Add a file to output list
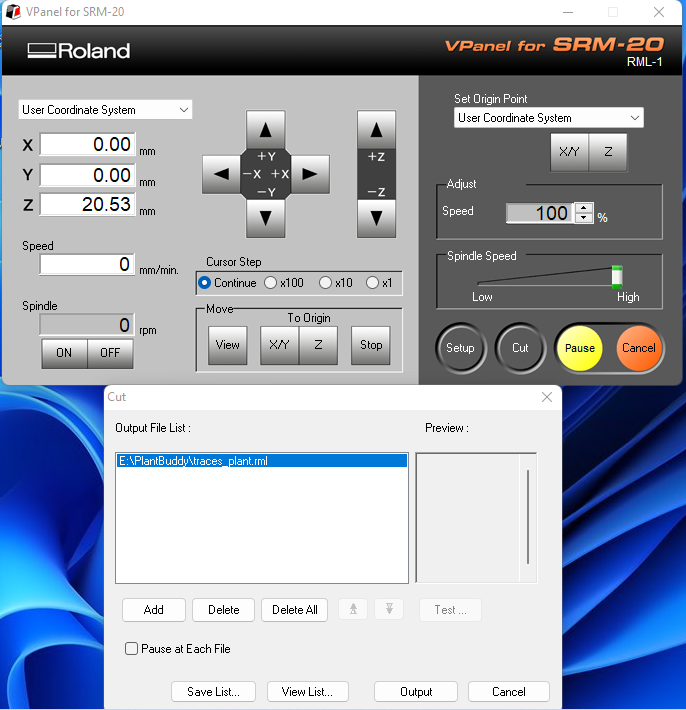The height and width of the screenshot is (710, 686). (154, 609)
